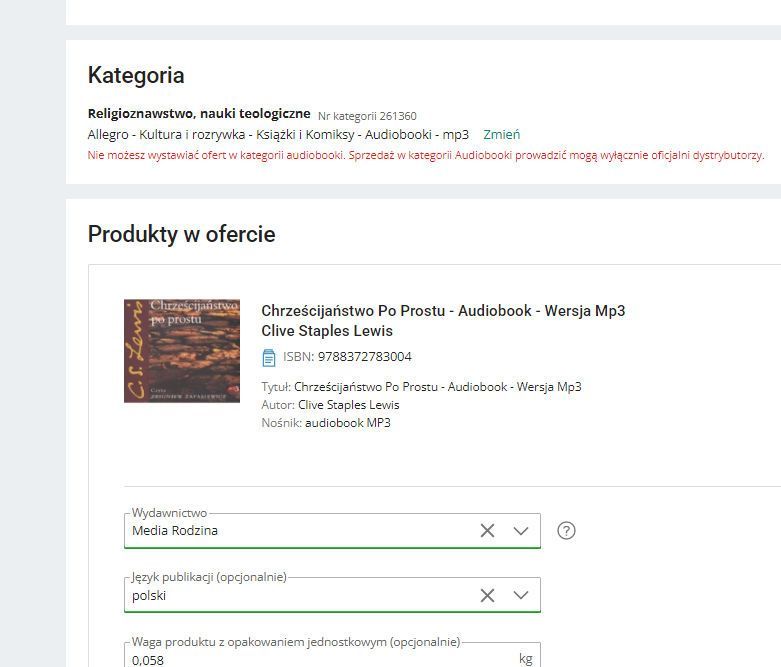Open help icon beside Wydawnictwo field
The image size is (781, 667).
point(566,531)
